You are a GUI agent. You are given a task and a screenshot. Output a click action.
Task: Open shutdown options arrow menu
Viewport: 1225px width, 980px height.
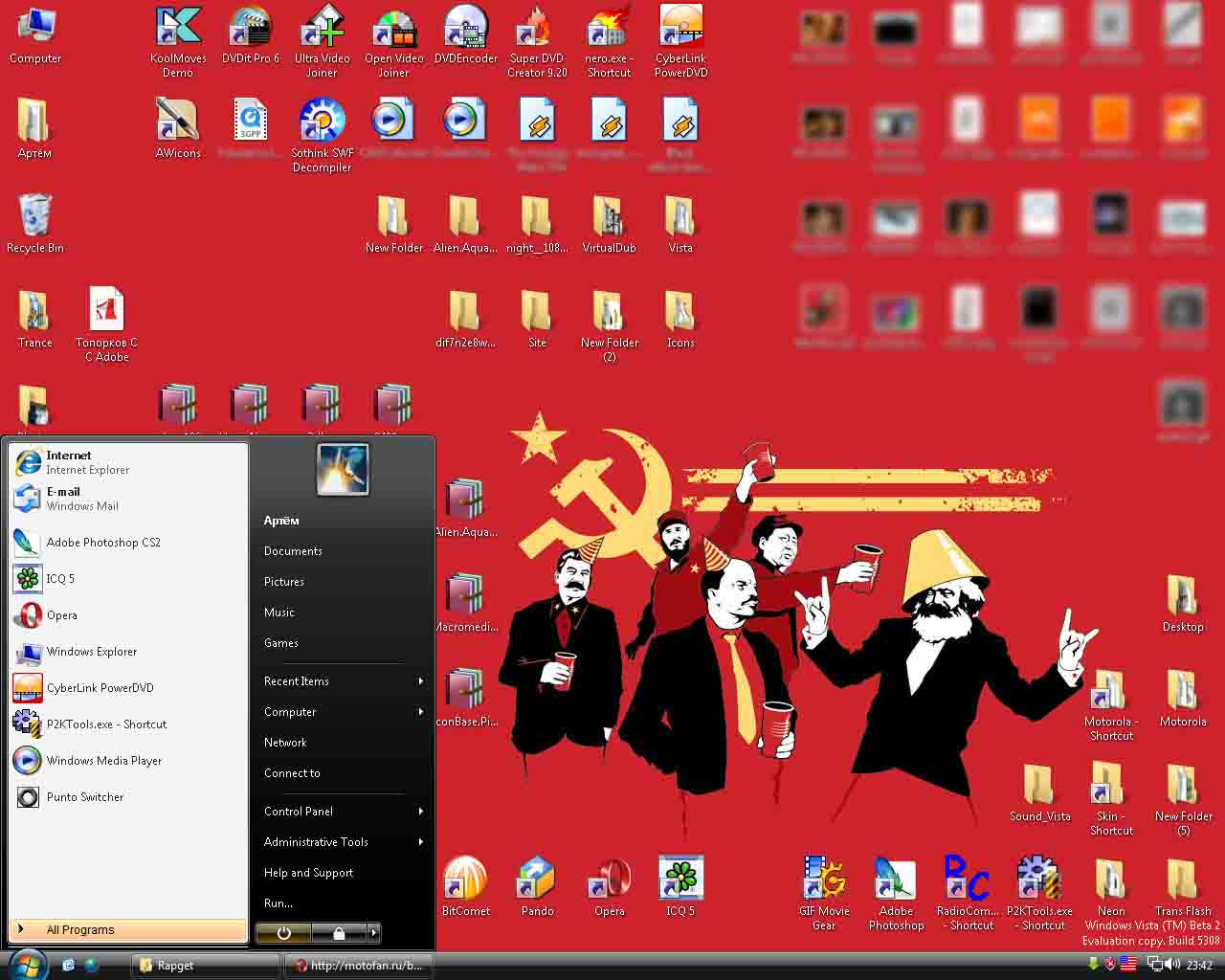373,932
